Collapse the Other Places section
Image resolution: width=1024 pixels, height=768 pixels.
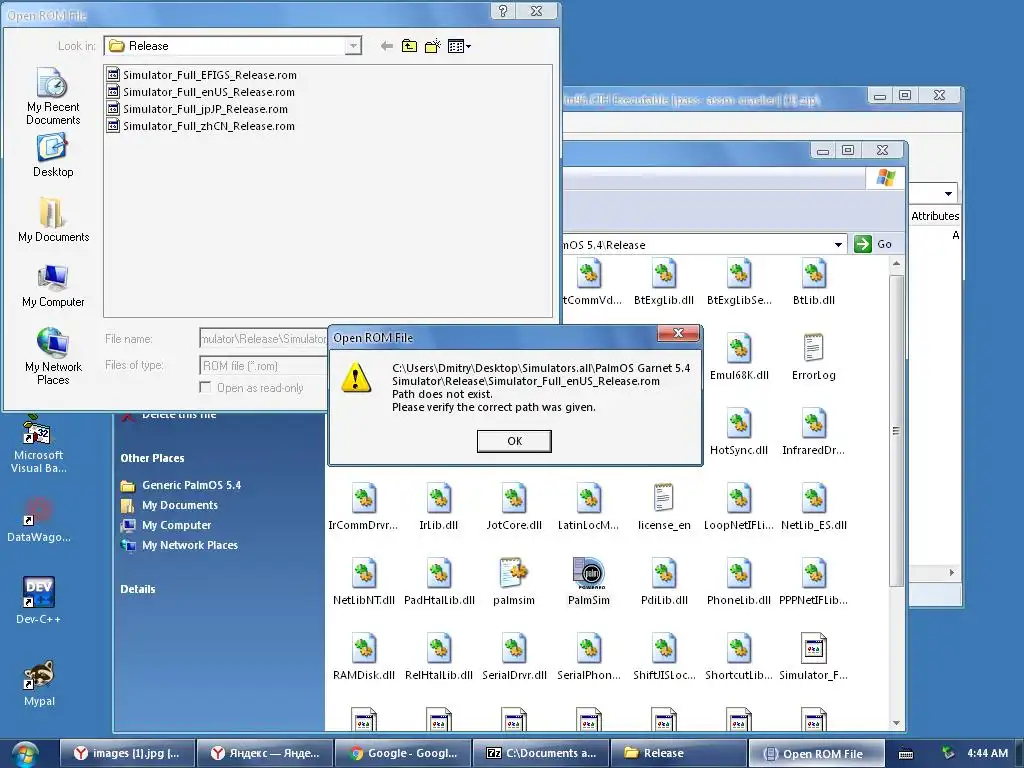(152, 458)
